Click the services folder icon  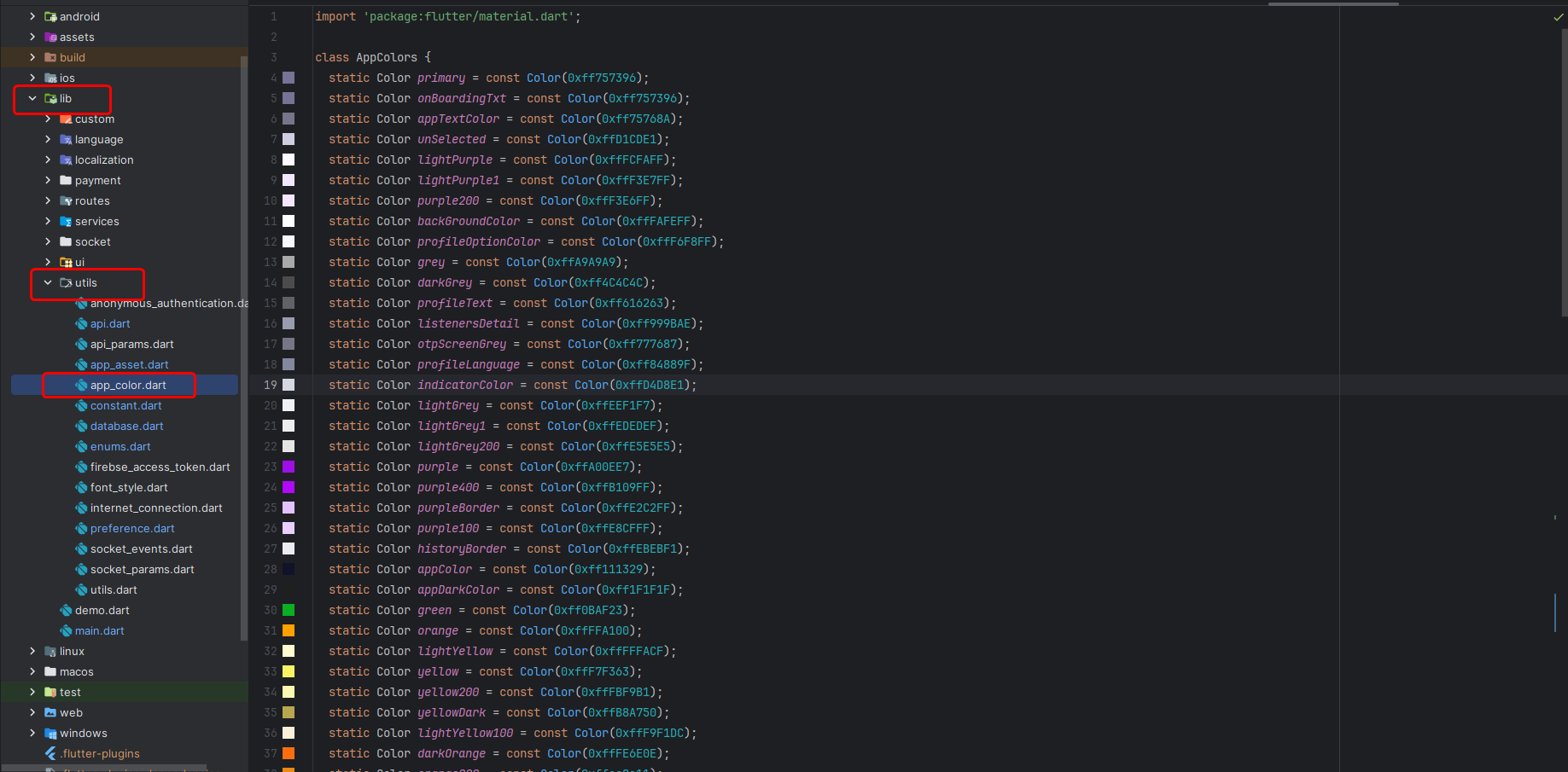pos(66,221)
